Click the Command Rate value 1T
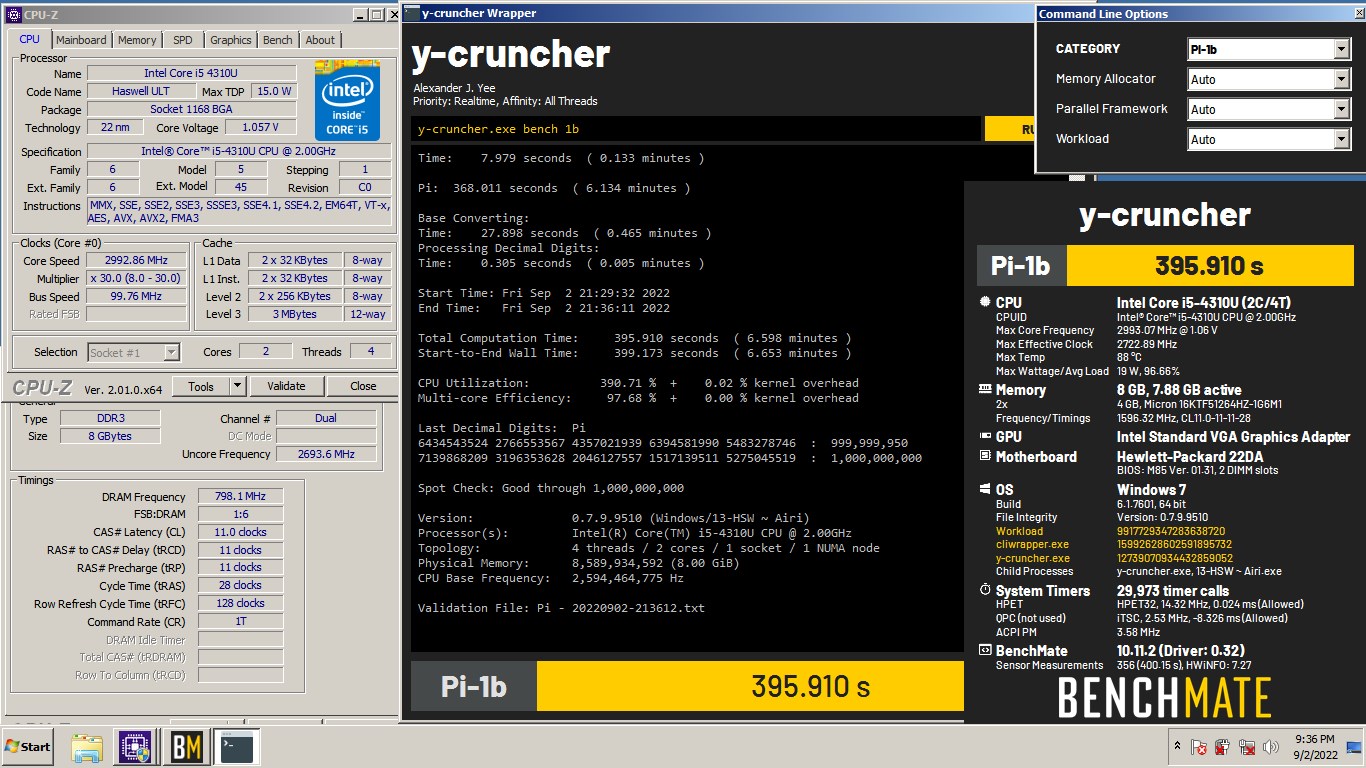The height and width of the screenshot is (768, 1366). [x=240, y=621]
